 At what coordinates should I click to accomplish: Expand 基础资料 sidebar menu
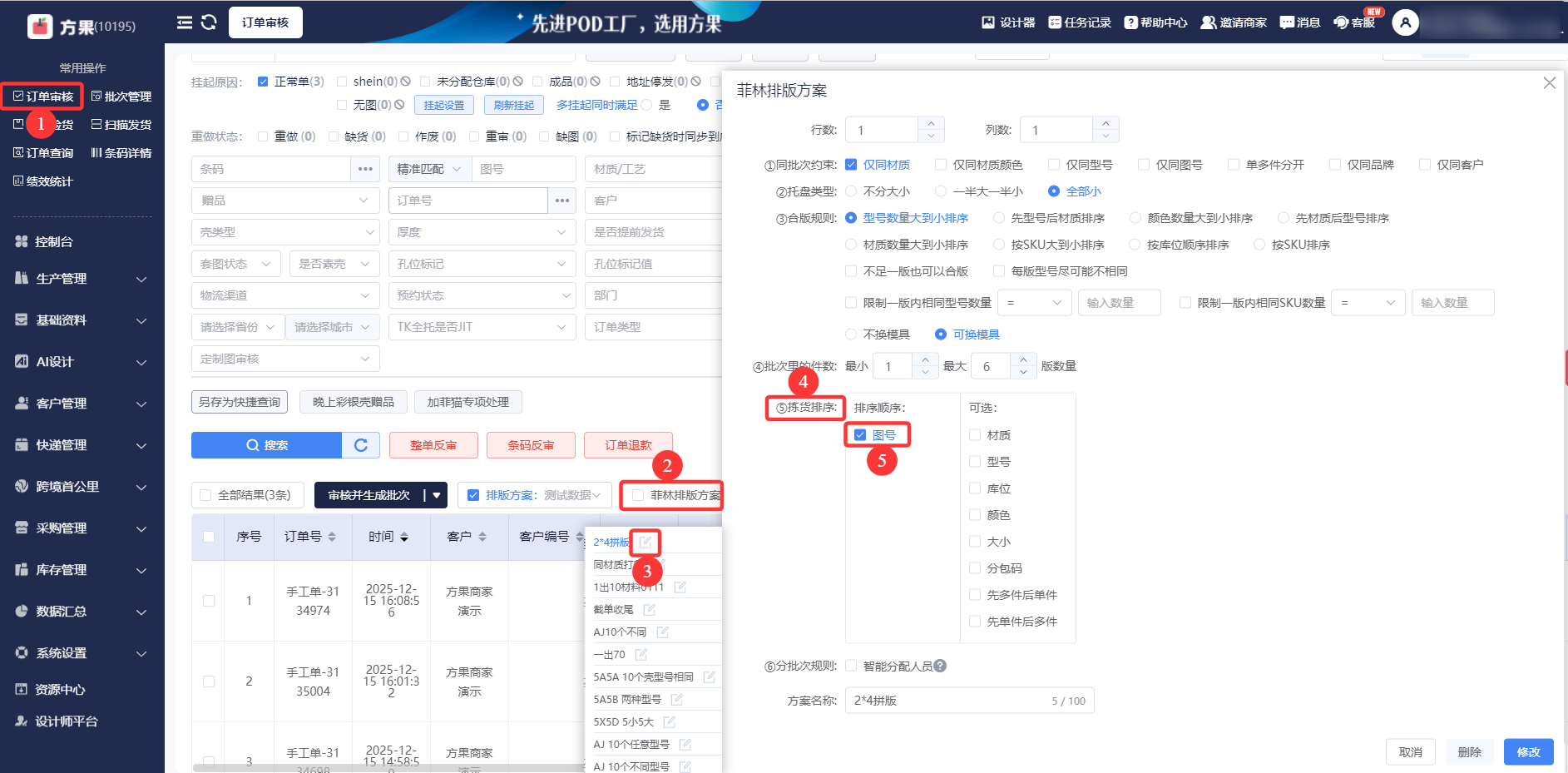82,320
